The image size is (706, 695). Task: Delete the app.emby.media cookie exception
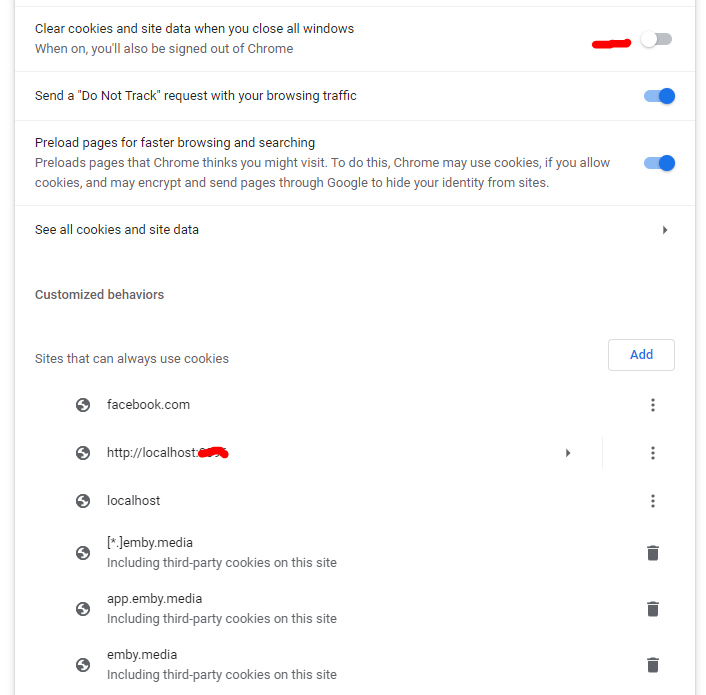pos(653,609)
